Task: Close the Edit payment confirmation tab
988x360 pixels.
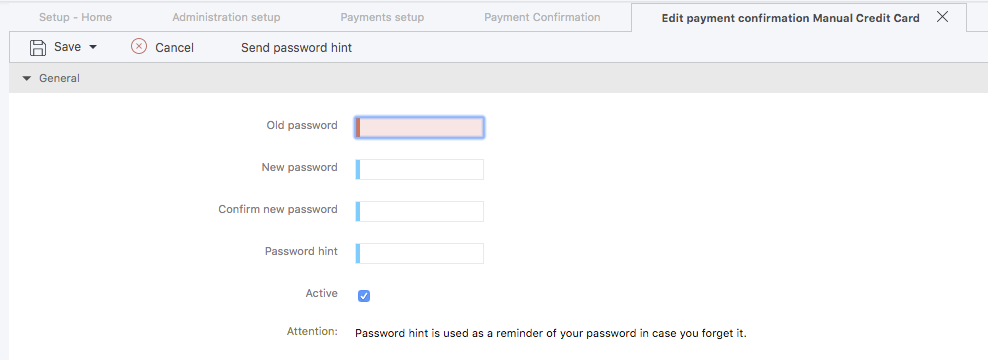Action: point(943,17)
